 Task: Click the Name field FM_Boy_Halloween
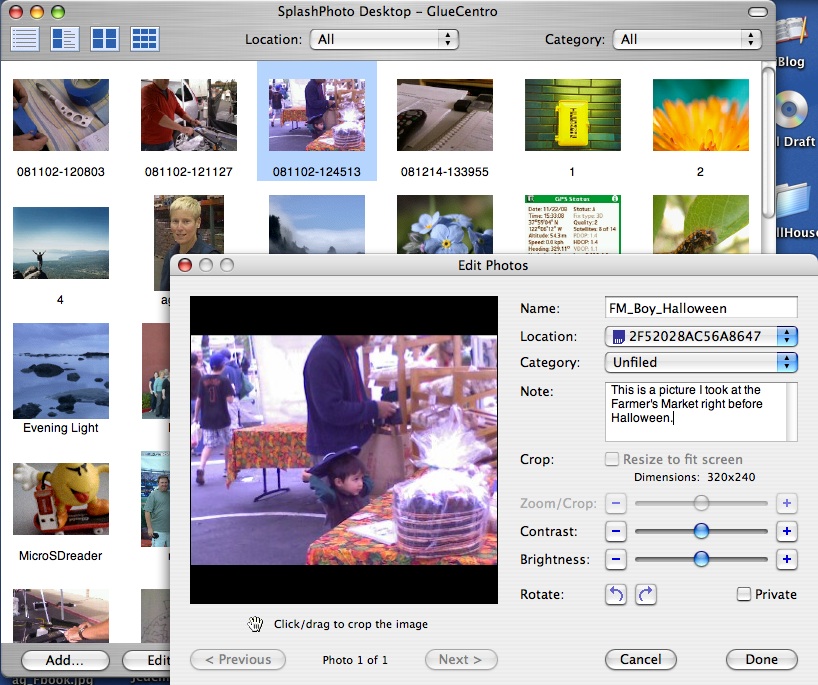(700, 309)
